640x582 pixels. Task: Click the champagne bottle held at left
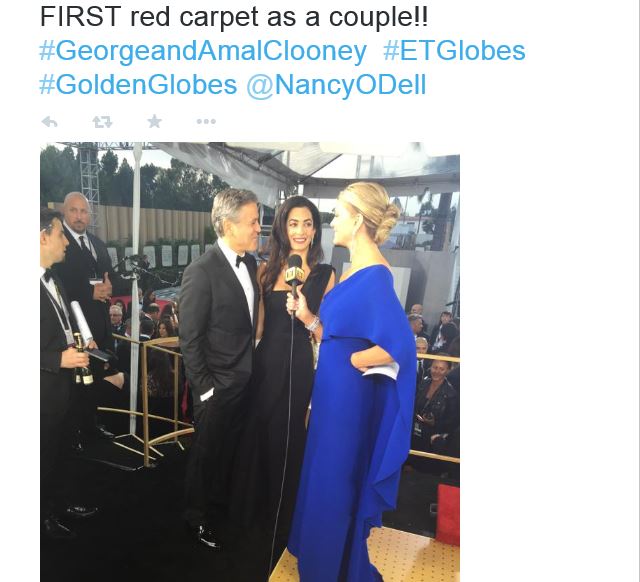click(83, 359)
